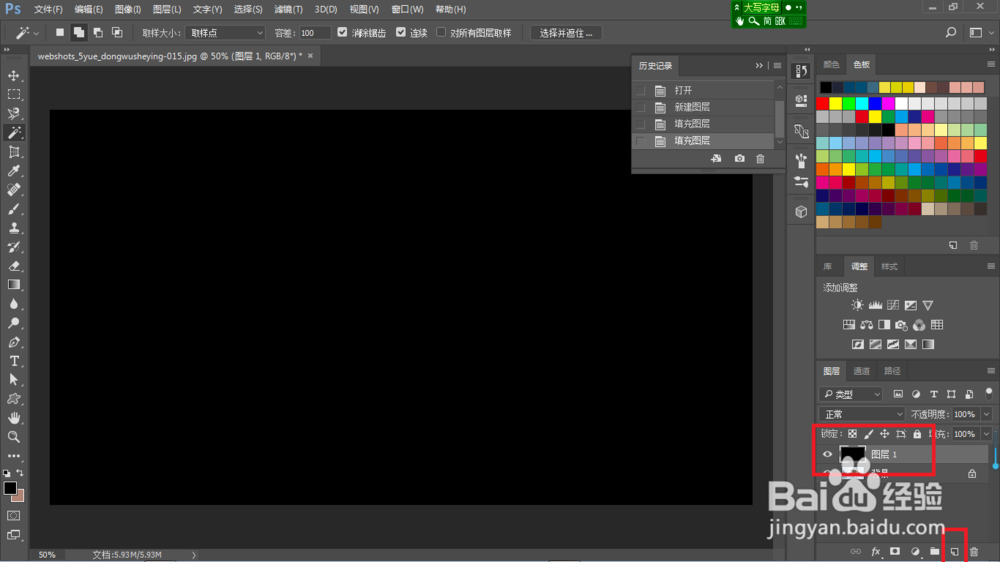This screenshot has width=1000, height=562.
Task: Open Swatches panel flyout menu
Action: [x=990, y=64]
